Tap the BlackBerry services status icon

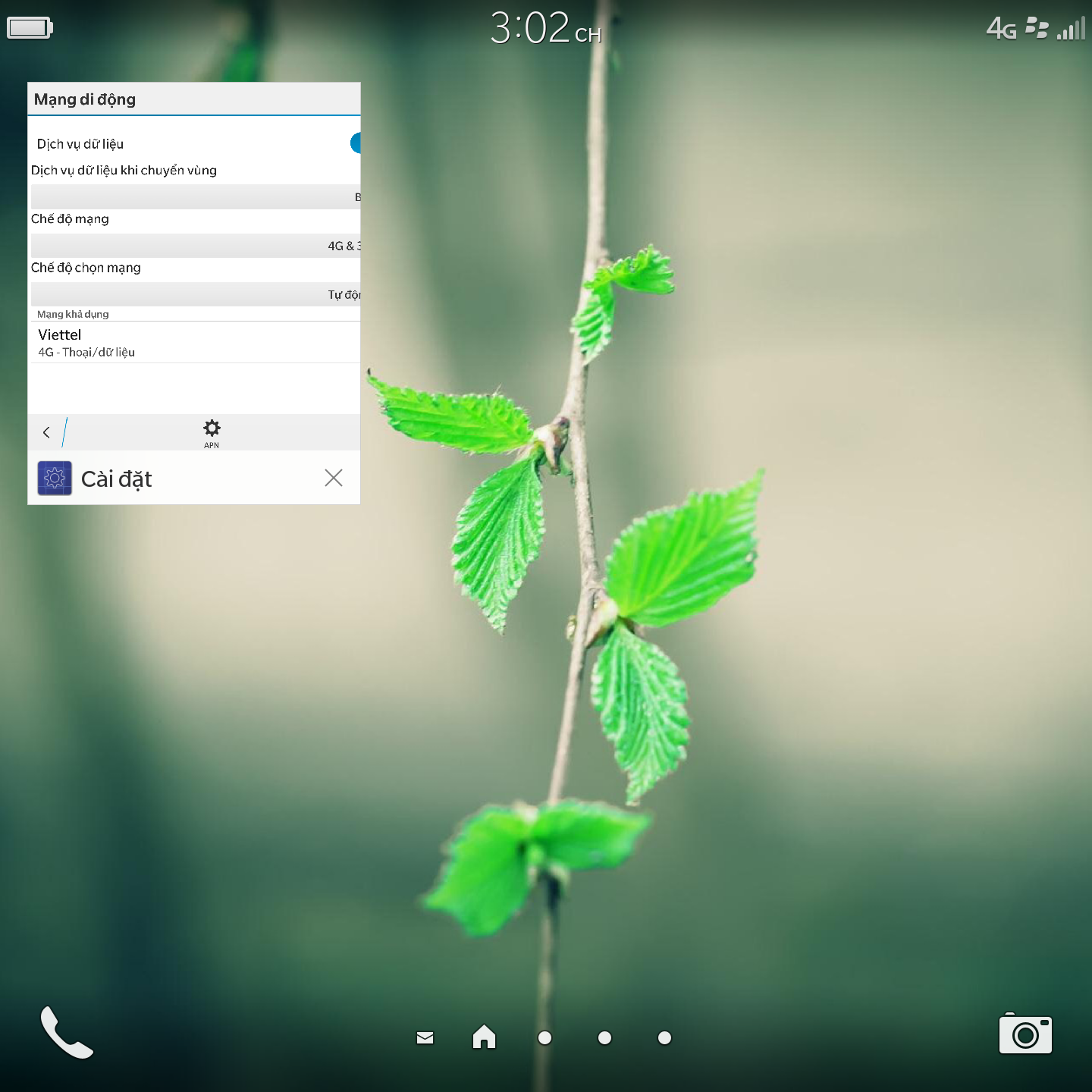[1036, 28]
